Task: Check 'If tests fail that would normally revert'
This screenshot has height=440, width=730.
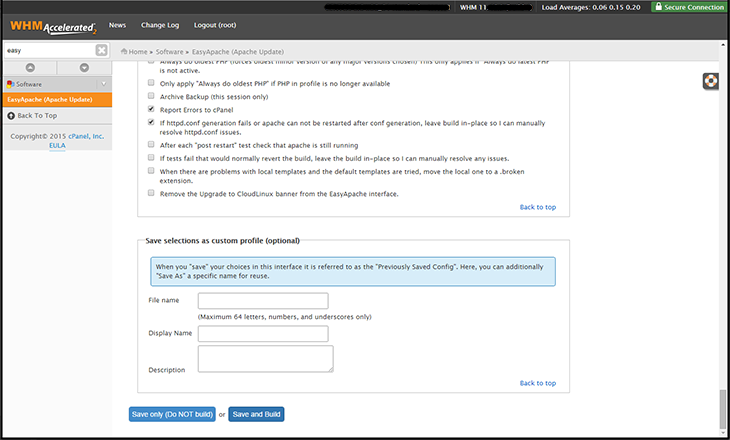Action: [x=151, y=157]
